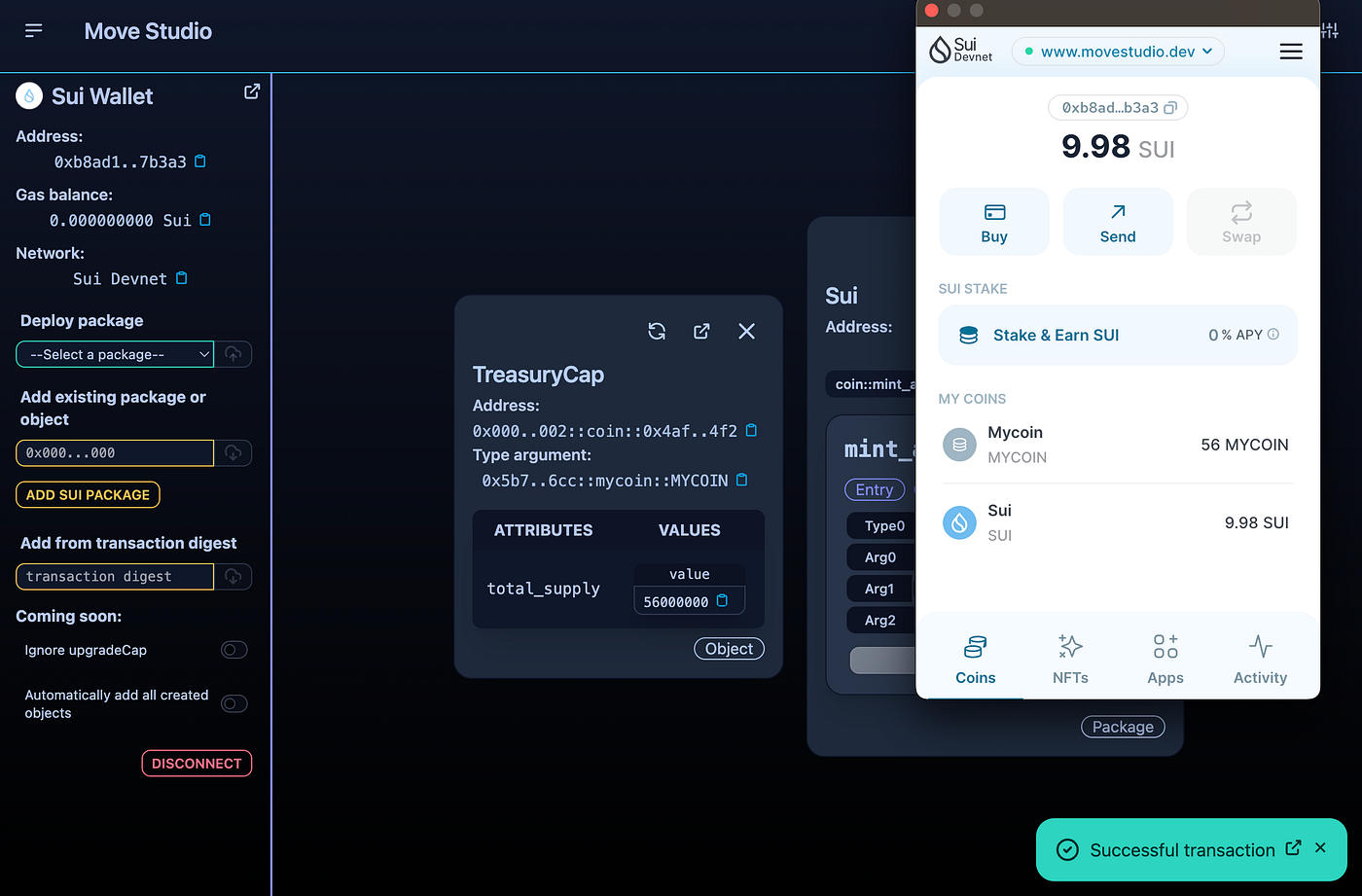The height and width of the screenshot is (896, 1362).
Task: Click the APY info icon
Action: [x=1273, y=335]
